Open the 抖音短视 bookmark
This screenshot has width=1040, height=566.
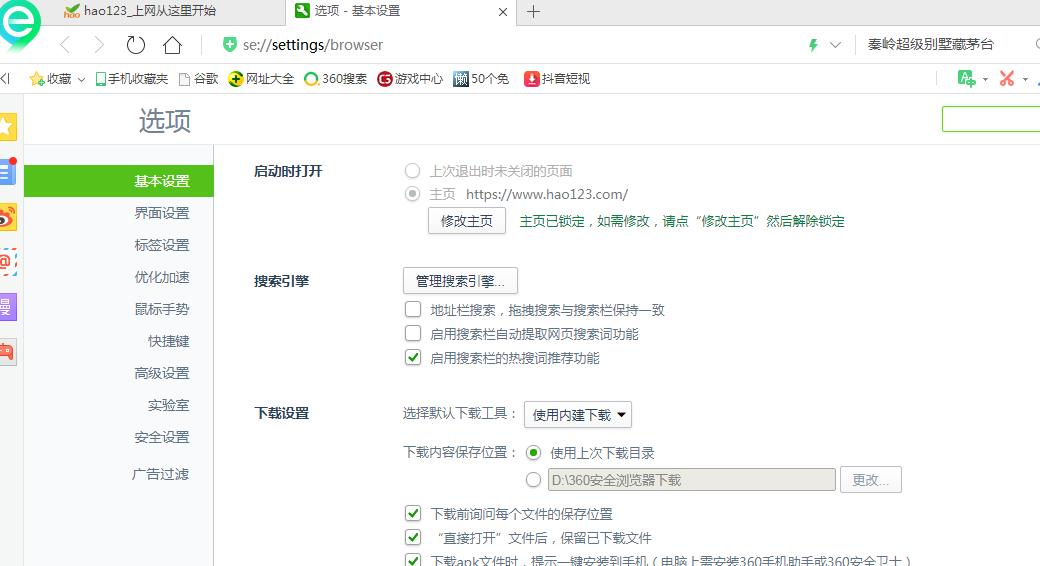(x=556, y=79)
